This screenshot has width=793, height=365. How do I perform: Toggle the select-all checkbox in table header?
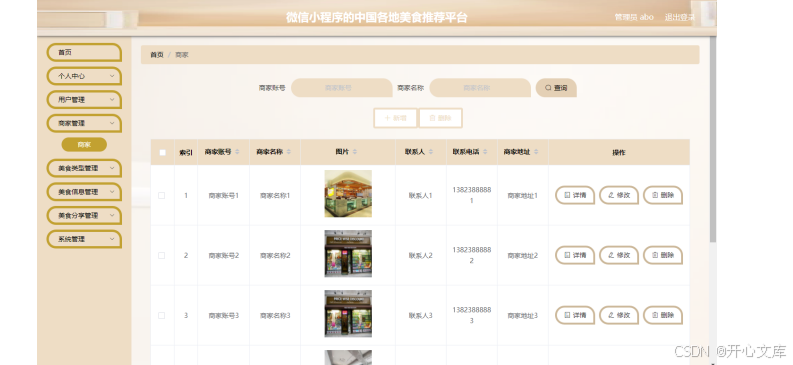coord(162,152)
